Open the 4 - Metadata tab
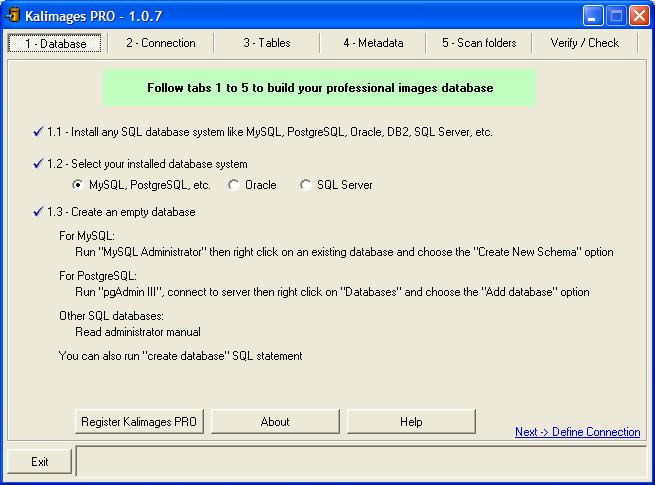This screenshot has width=655, height=485. tap(373, 43)
